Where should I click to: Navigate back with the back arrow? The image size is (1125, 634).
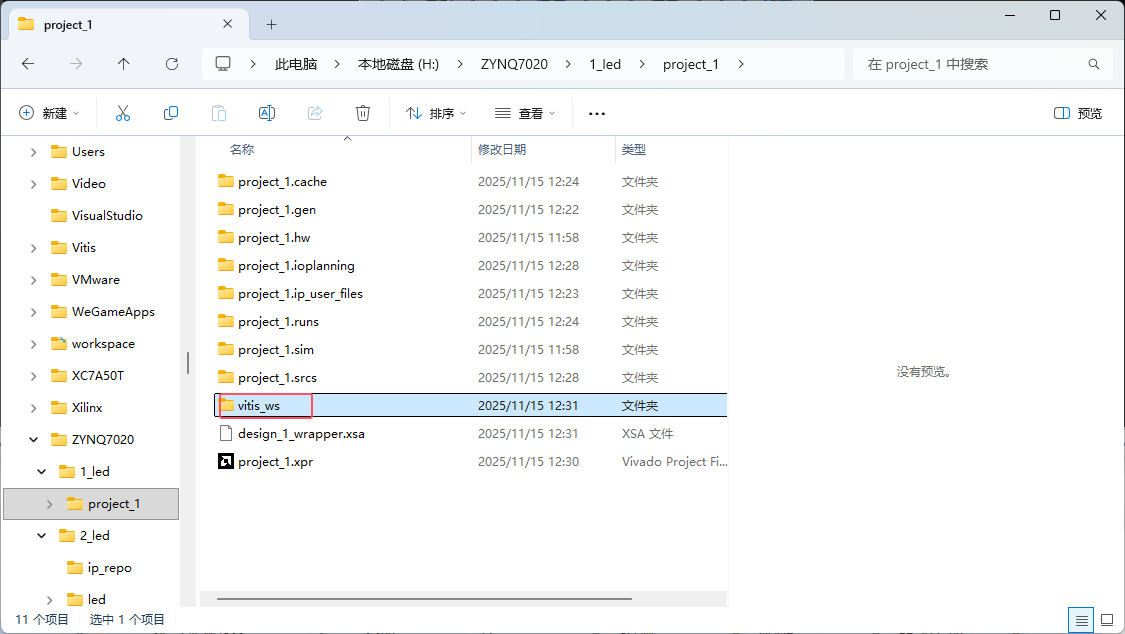(28, 64)
